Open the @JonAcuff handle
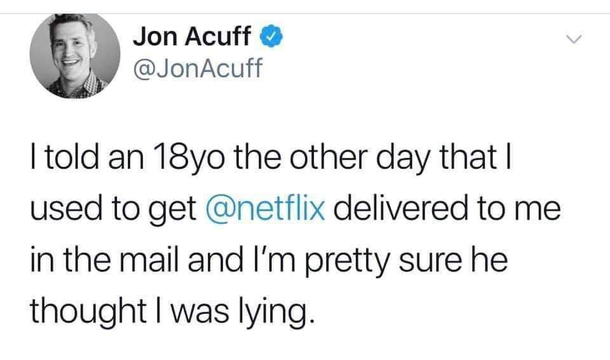 [x=198, y=68]
